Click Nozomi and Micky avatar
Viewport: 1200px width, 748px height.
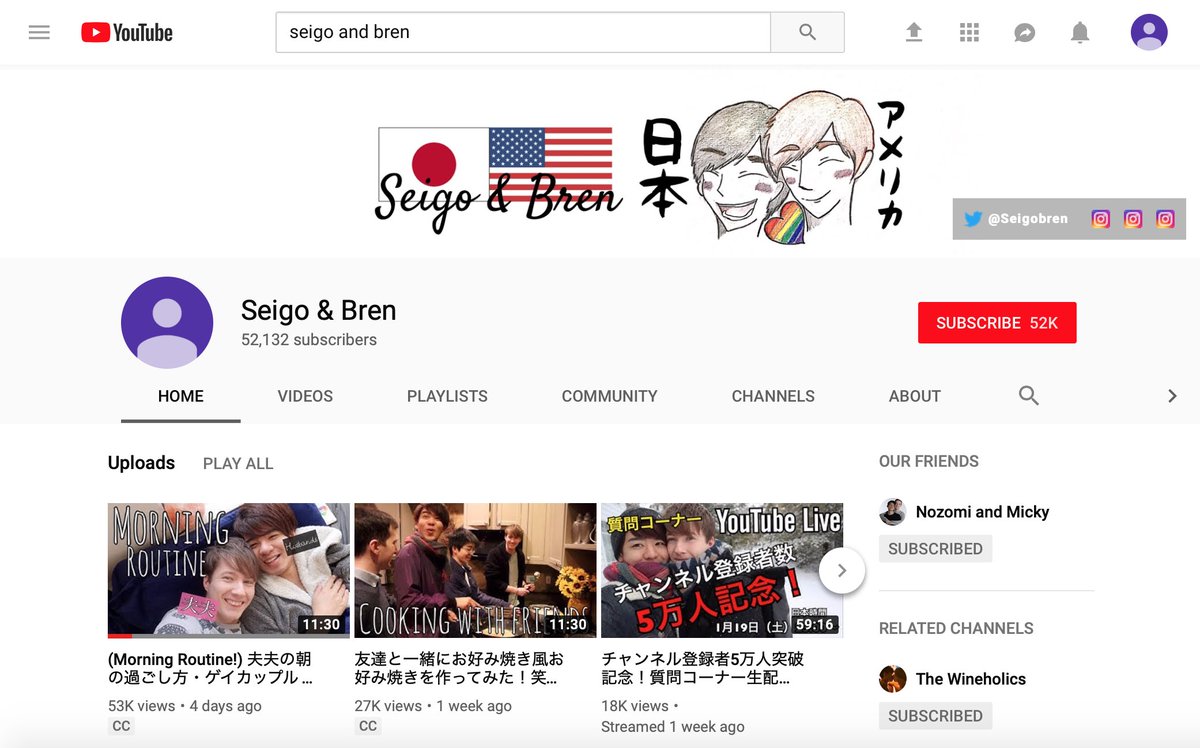click(x=892, y=512)
